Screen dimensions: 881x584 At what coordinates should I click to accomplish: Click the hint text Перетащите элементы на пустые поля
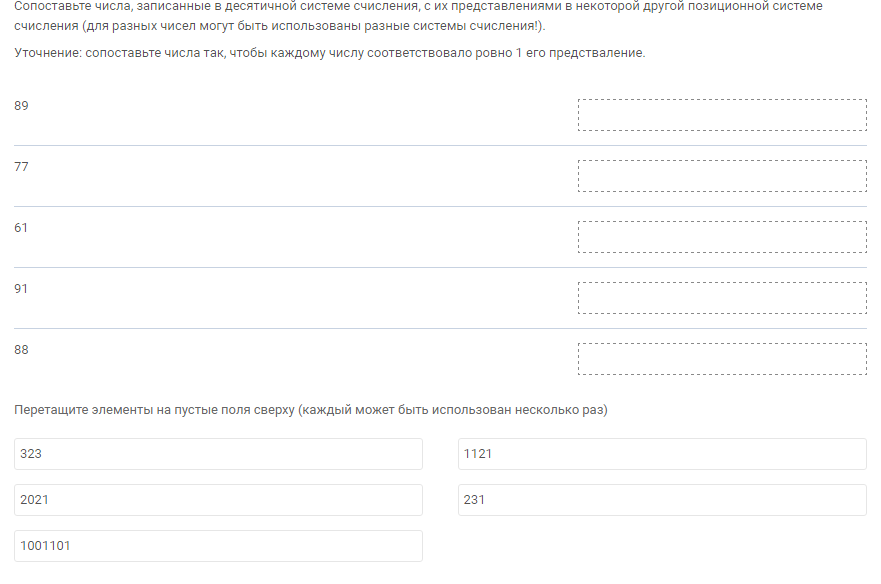[x=311, y=410]
